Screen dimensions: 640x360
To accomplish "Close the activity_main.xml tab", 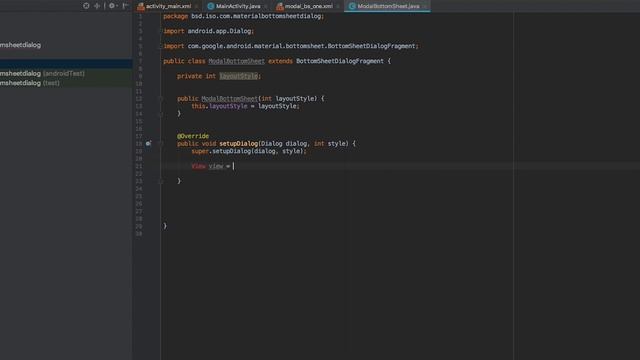I will pyautogui.click(x=196, y=6).
